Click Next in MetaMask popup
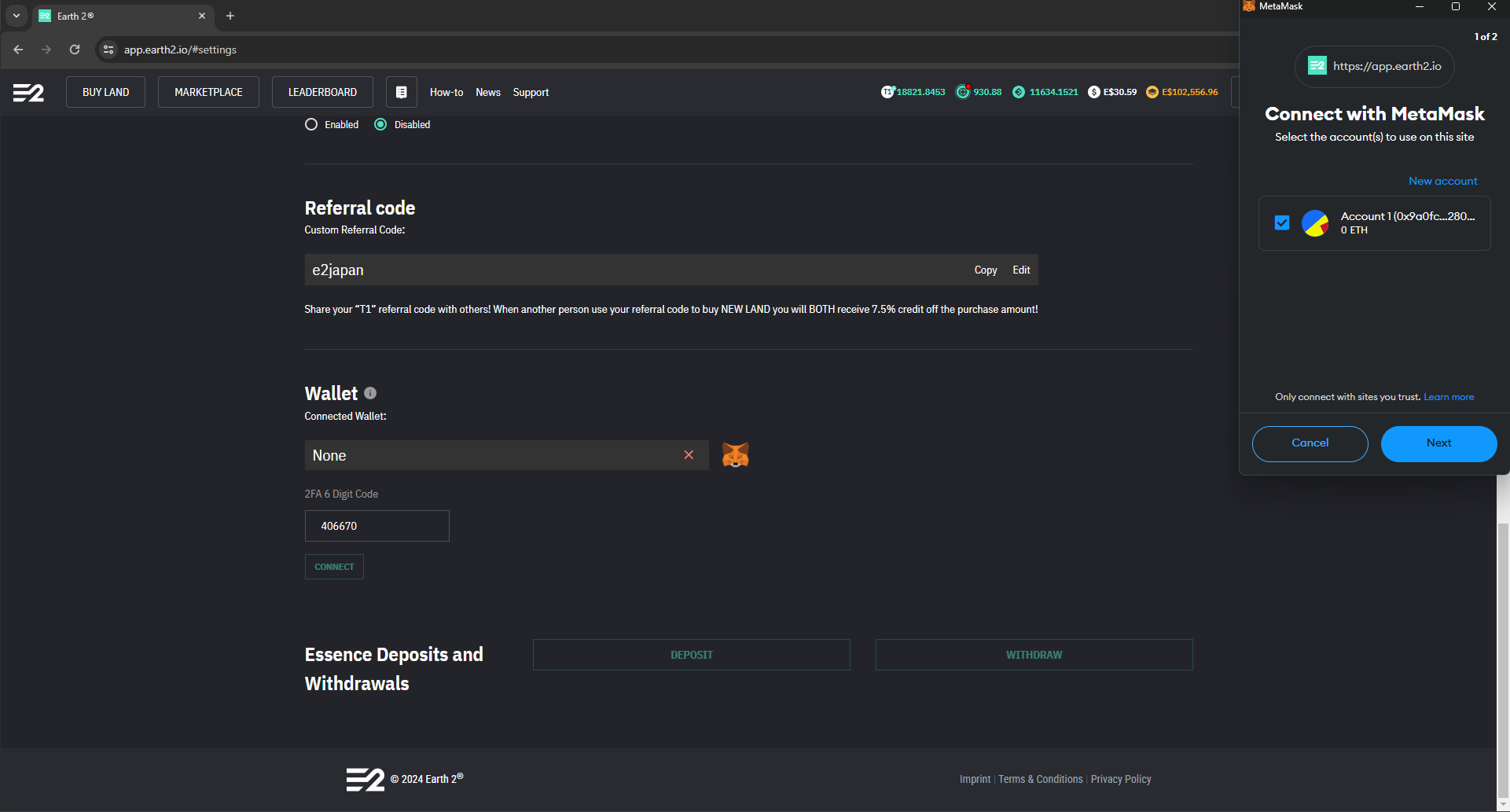Viewport: 1510px width, 812px height. tap(1438, 443)
